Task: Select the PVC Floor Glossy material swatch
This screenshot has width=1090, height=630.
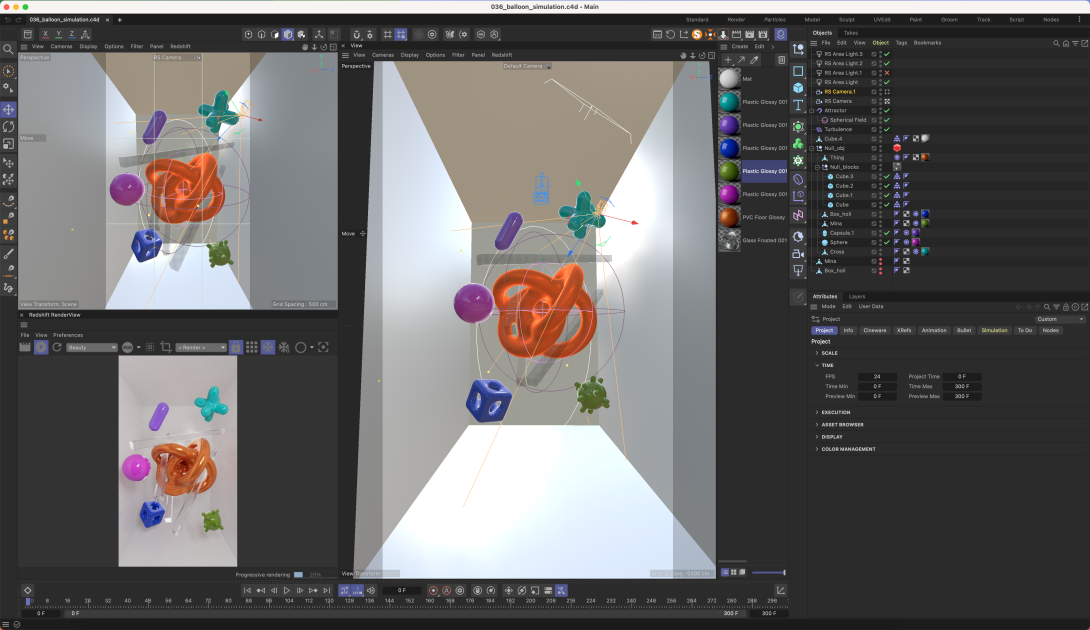Action: click(x=729, y=217)
